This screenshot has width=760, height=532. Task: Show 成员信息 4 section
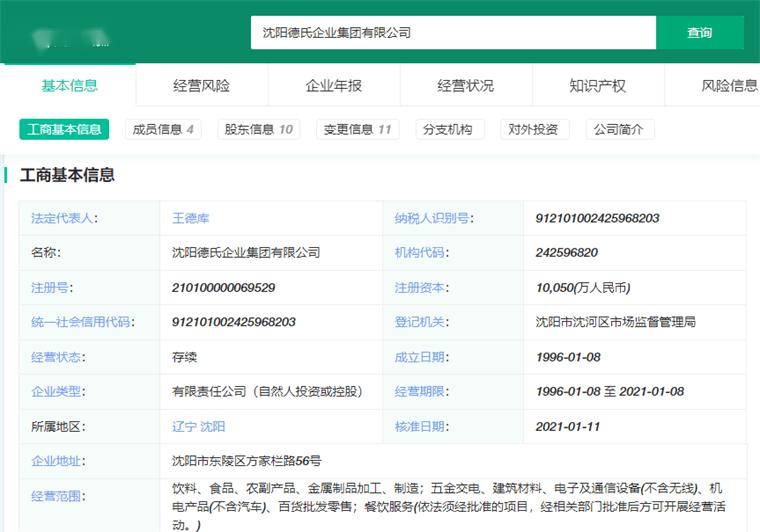click(163, 129)
